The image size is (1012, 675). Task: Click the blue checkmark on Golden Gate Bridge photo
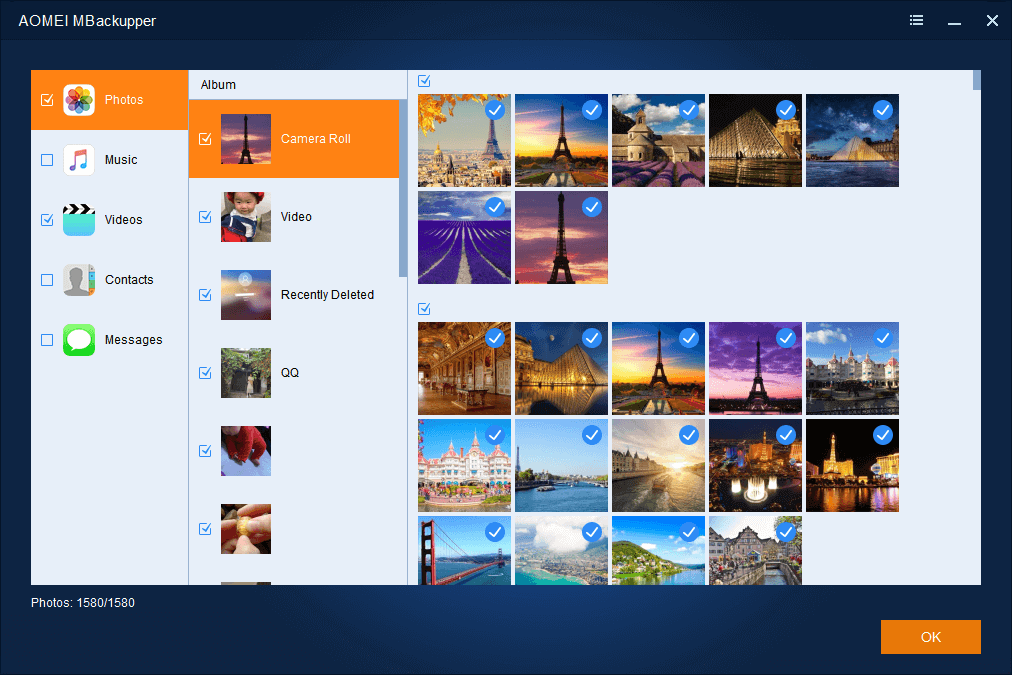pyautogui.click(x=494, y=532)
